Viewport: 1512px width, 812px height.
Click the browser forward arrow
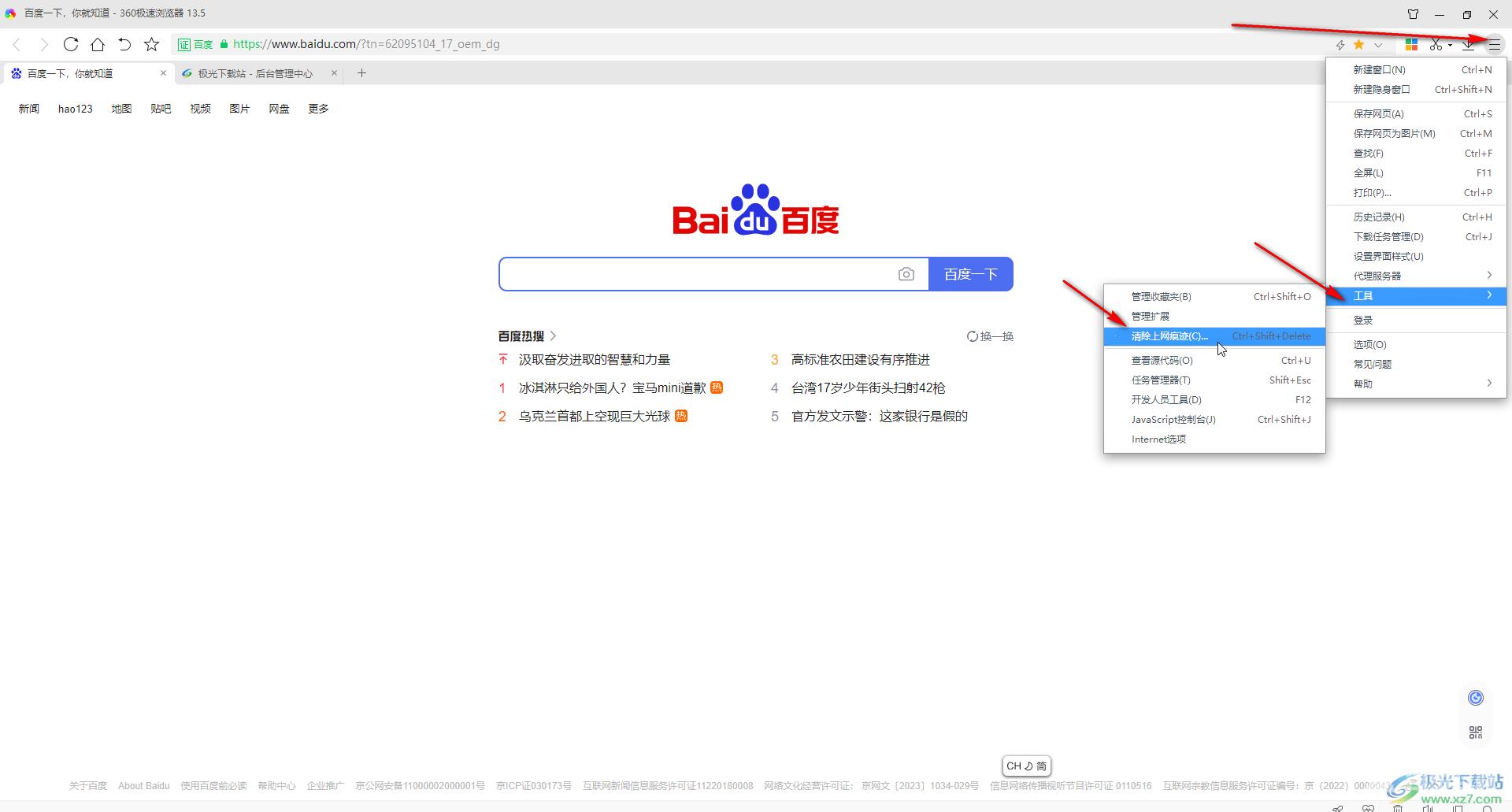(44, 44)
